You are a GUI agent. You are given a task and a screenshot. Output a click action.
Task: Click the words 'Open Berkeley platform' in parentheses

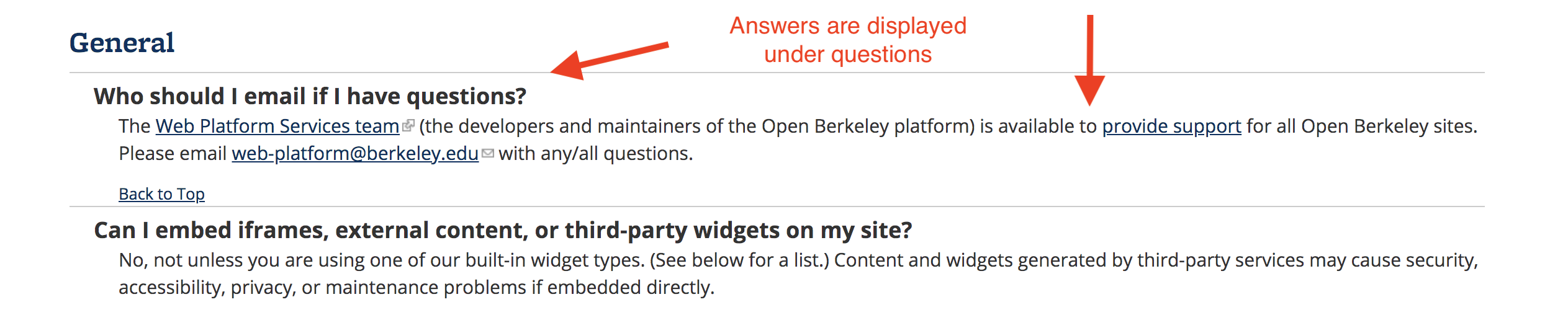coord(868,126)
